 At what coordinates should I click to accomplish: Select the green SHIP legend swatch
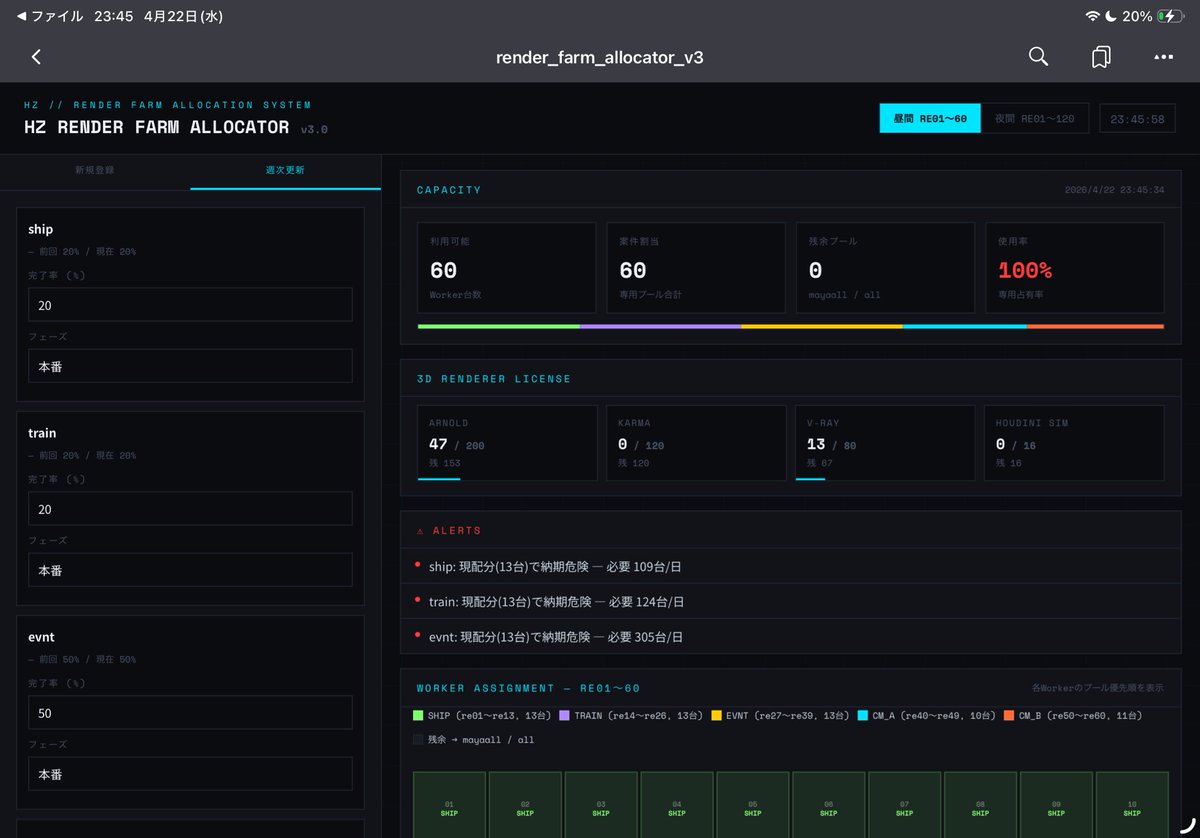(x=418, y=715)
